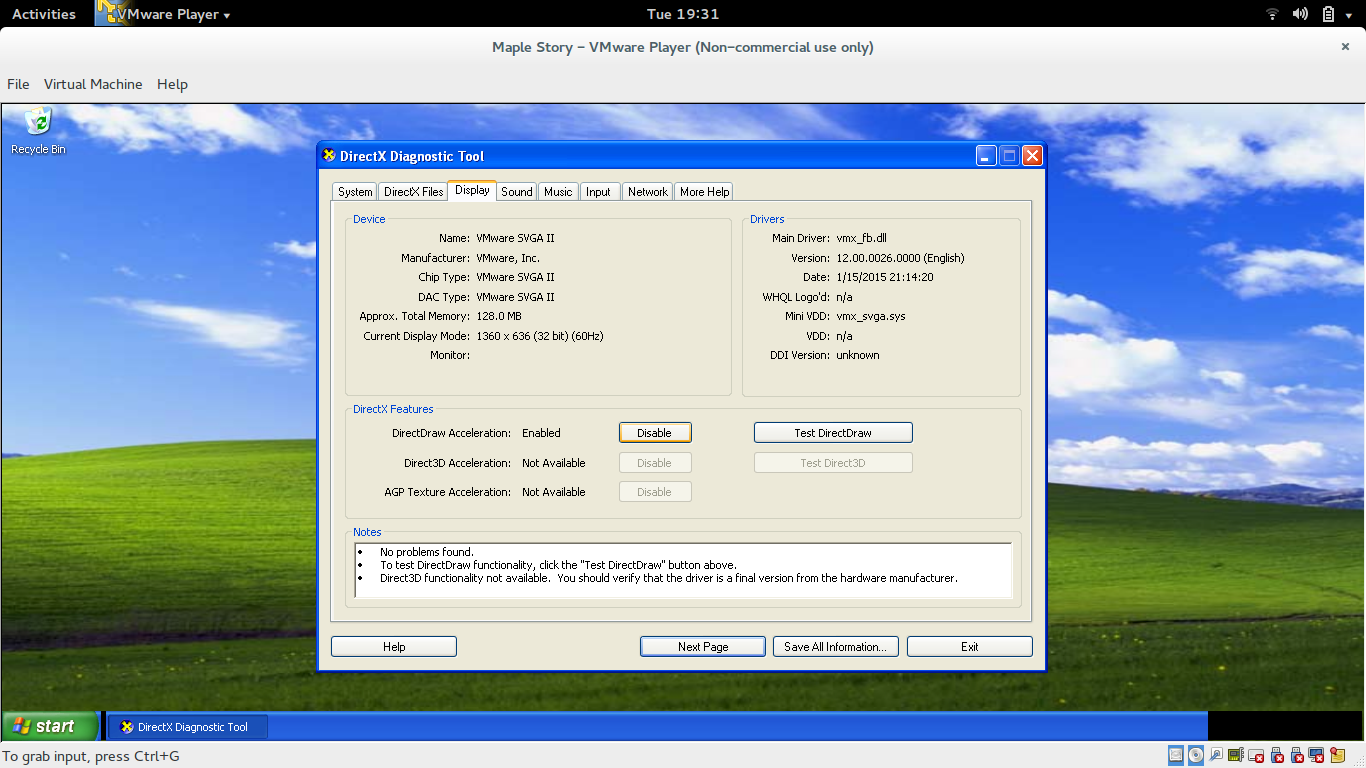The height and width of the screenshot is (768, 1366).
Task: Open the Virtual Machine menu
Action: [x=93, y=84]
